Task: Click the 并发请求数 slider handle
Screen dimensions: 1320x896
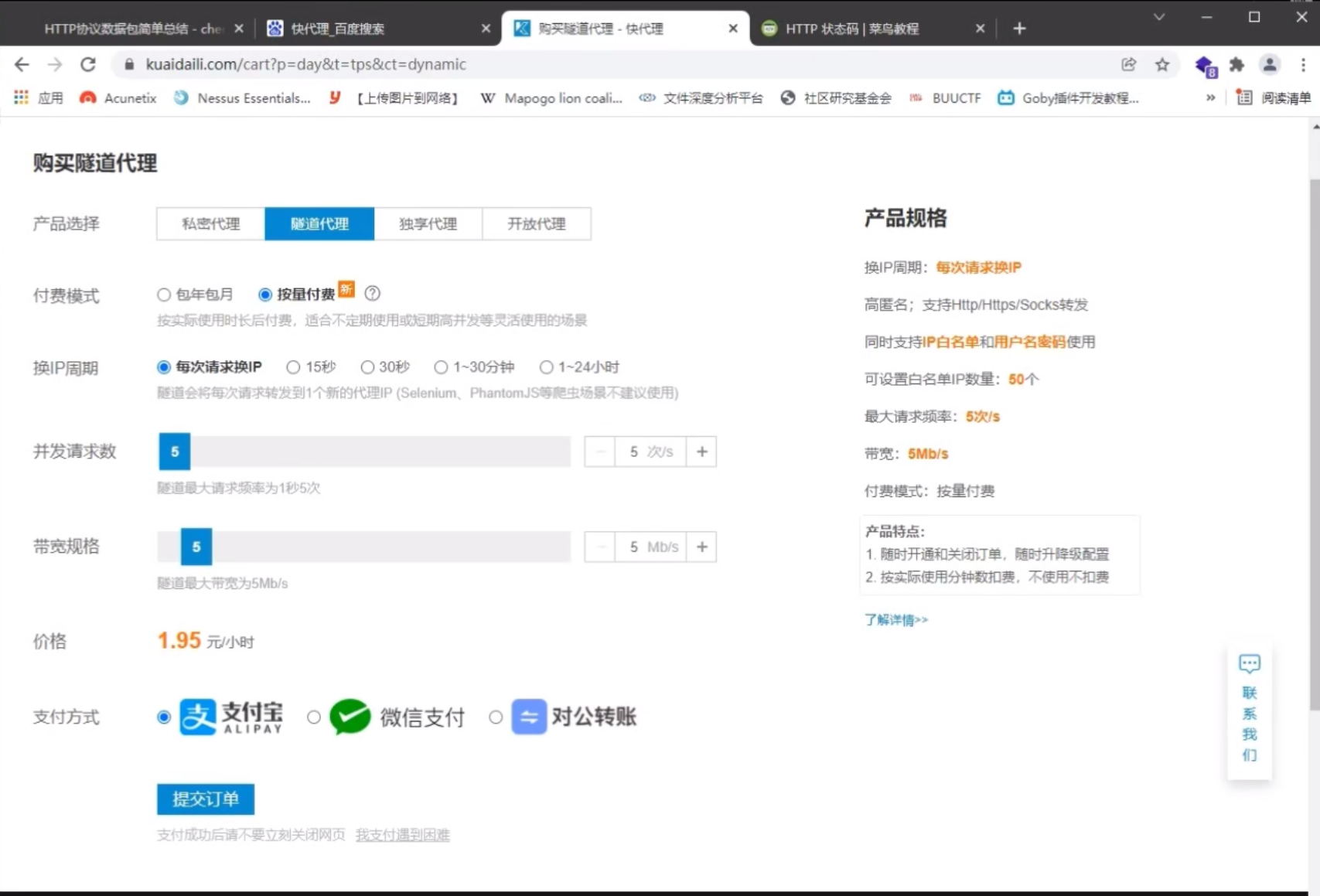Action: coord(175,451)
